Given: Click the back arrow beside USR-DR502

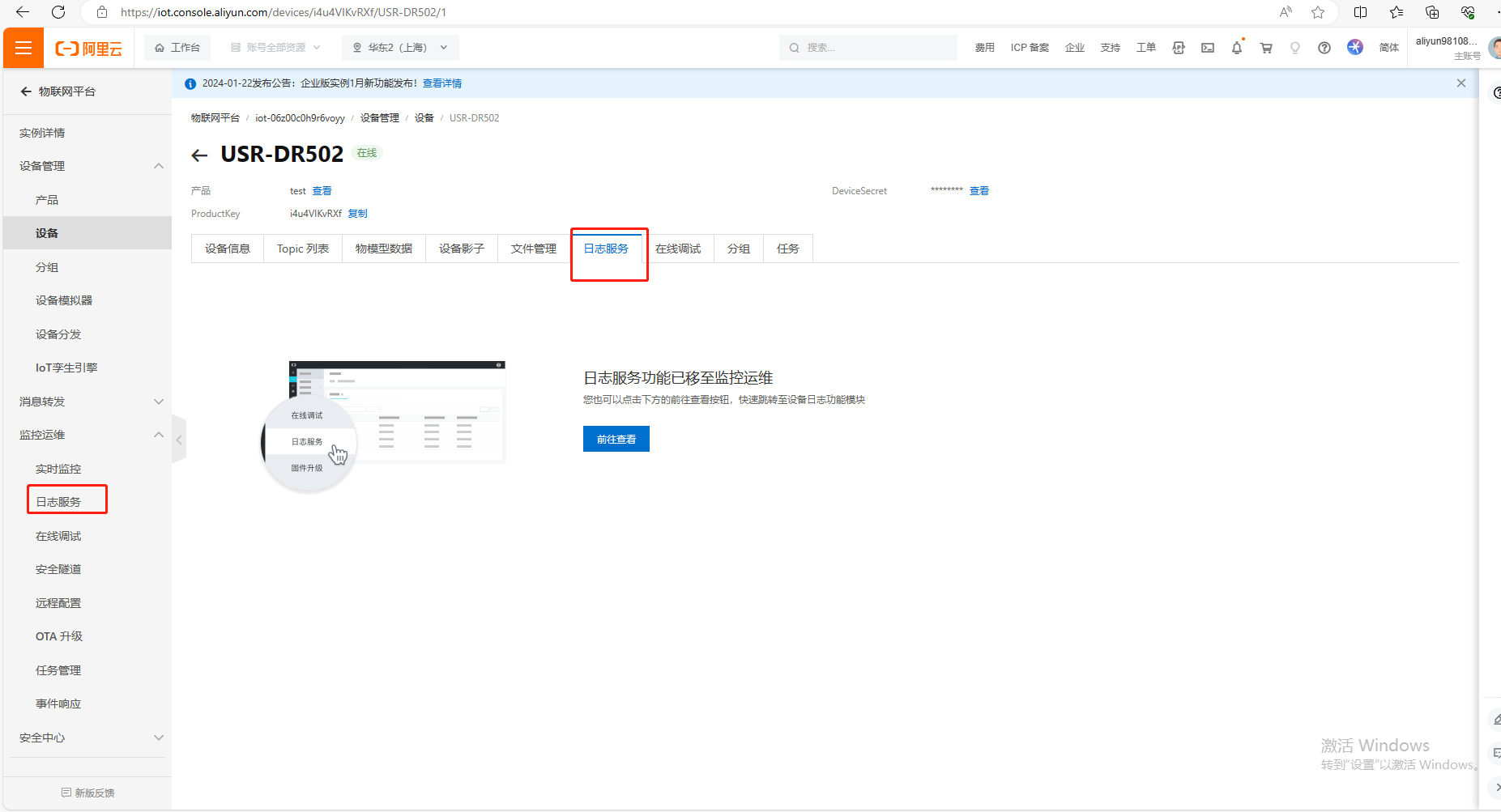Looking at the screenshot, I should (199, 155).
